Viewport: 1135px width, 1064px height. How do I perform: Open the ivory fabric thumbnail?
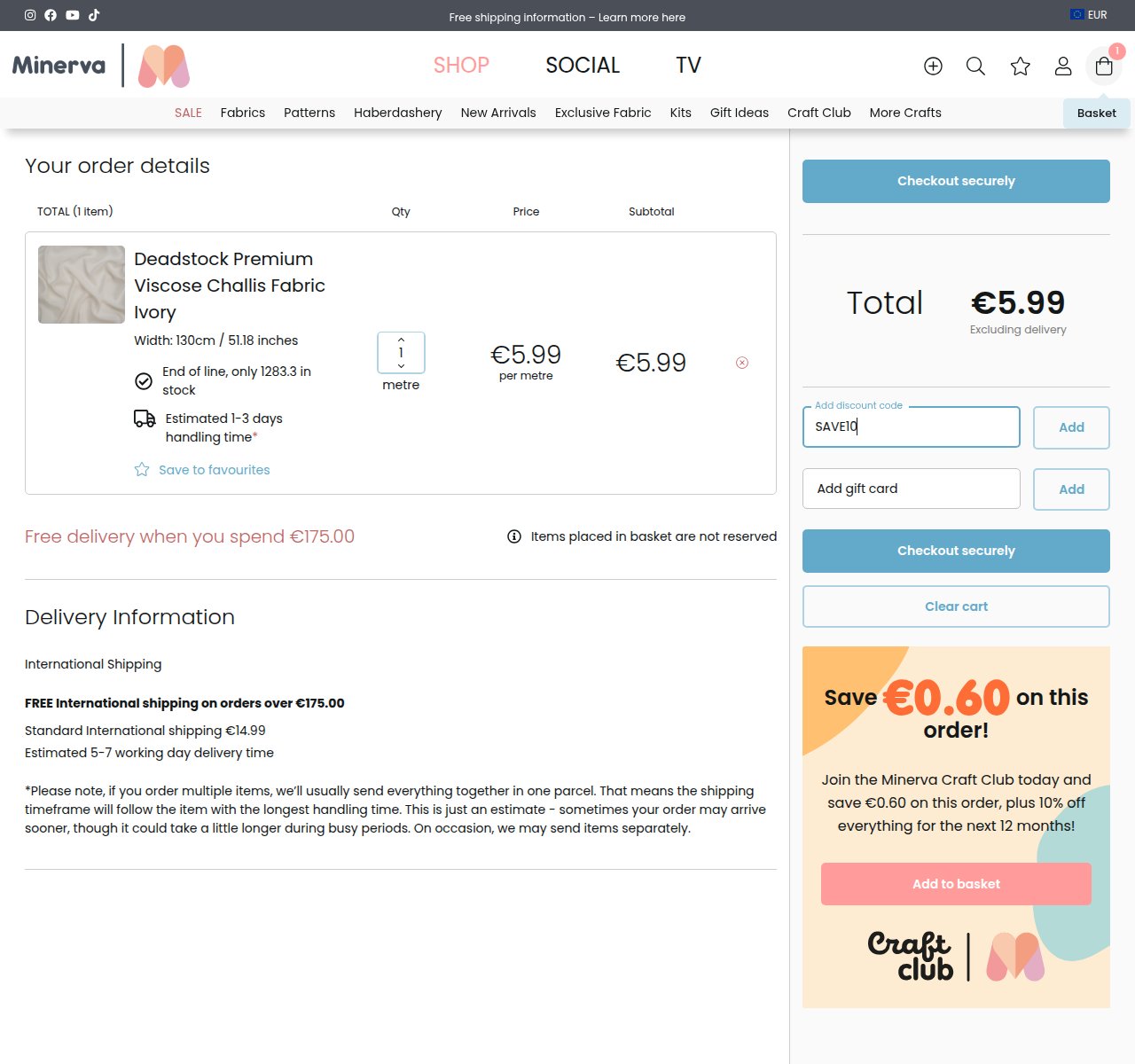point(82,285)
